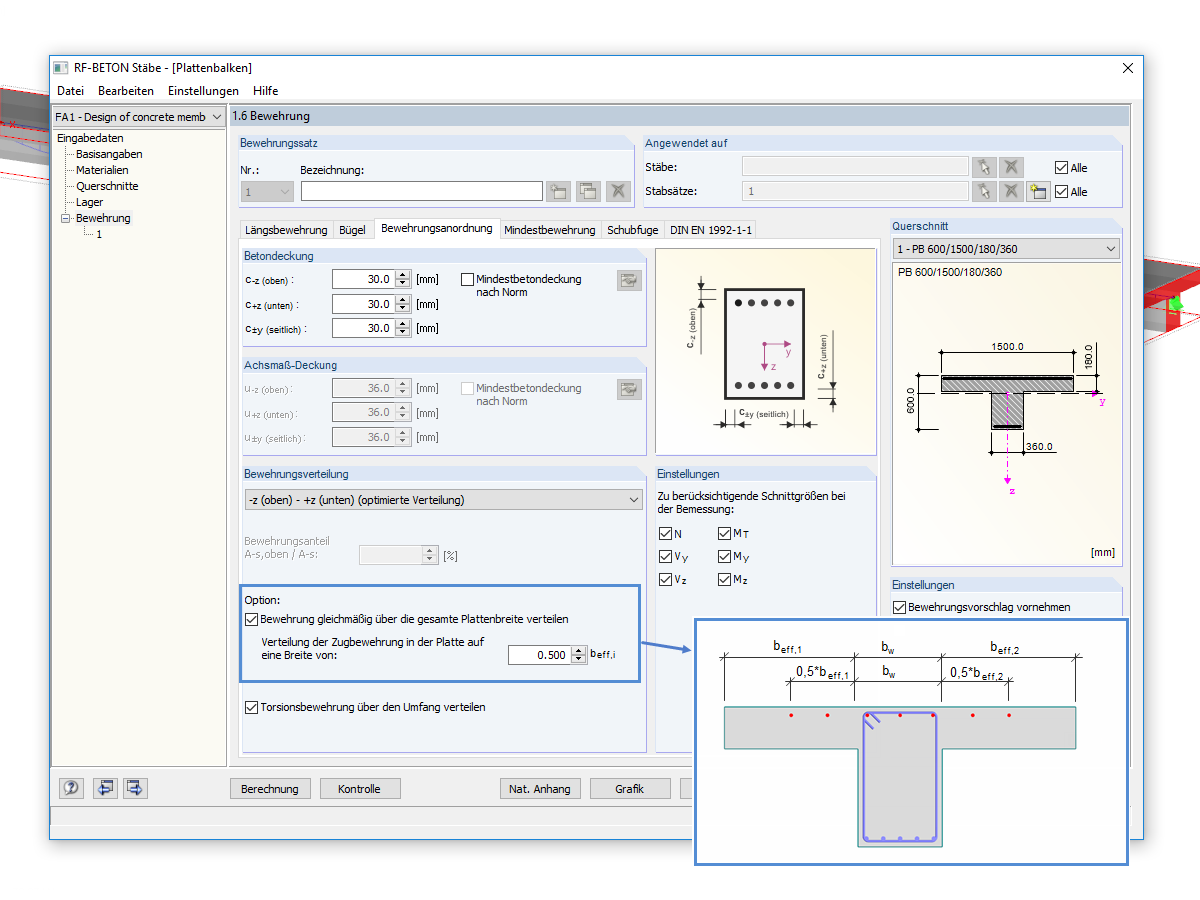Open the Datei menu

[71, 91]
